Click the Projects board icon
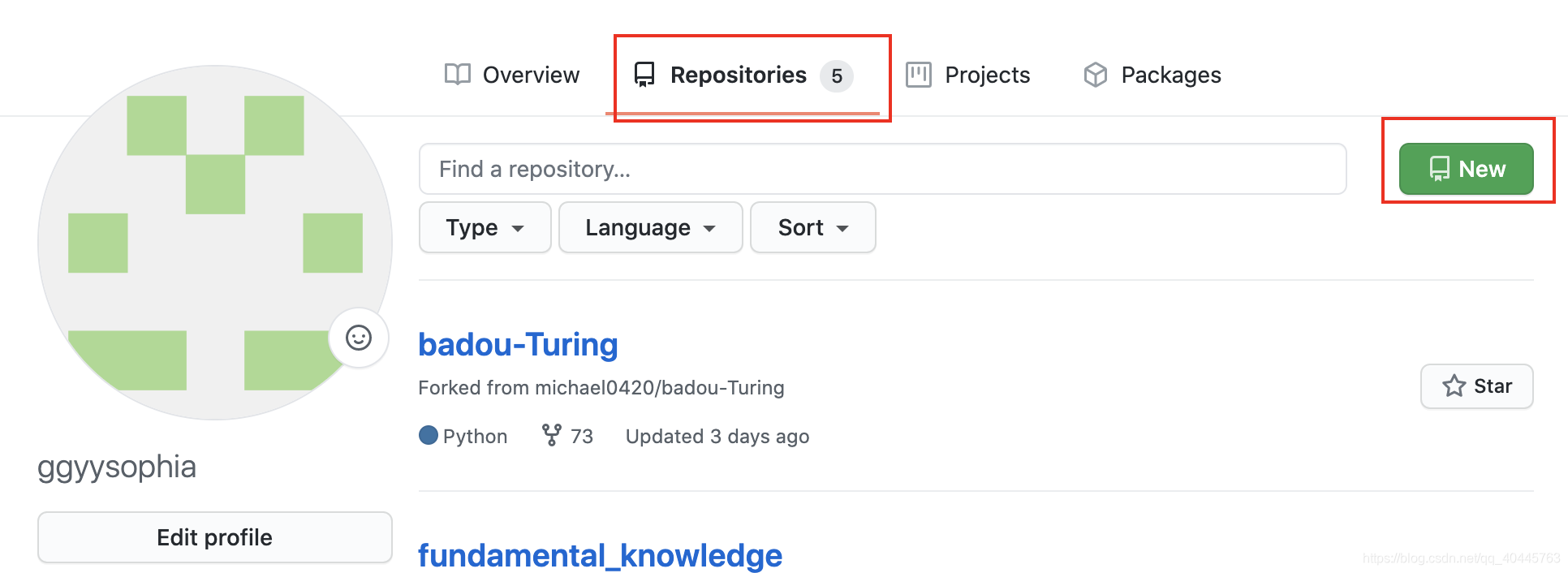 coord(919,75)
